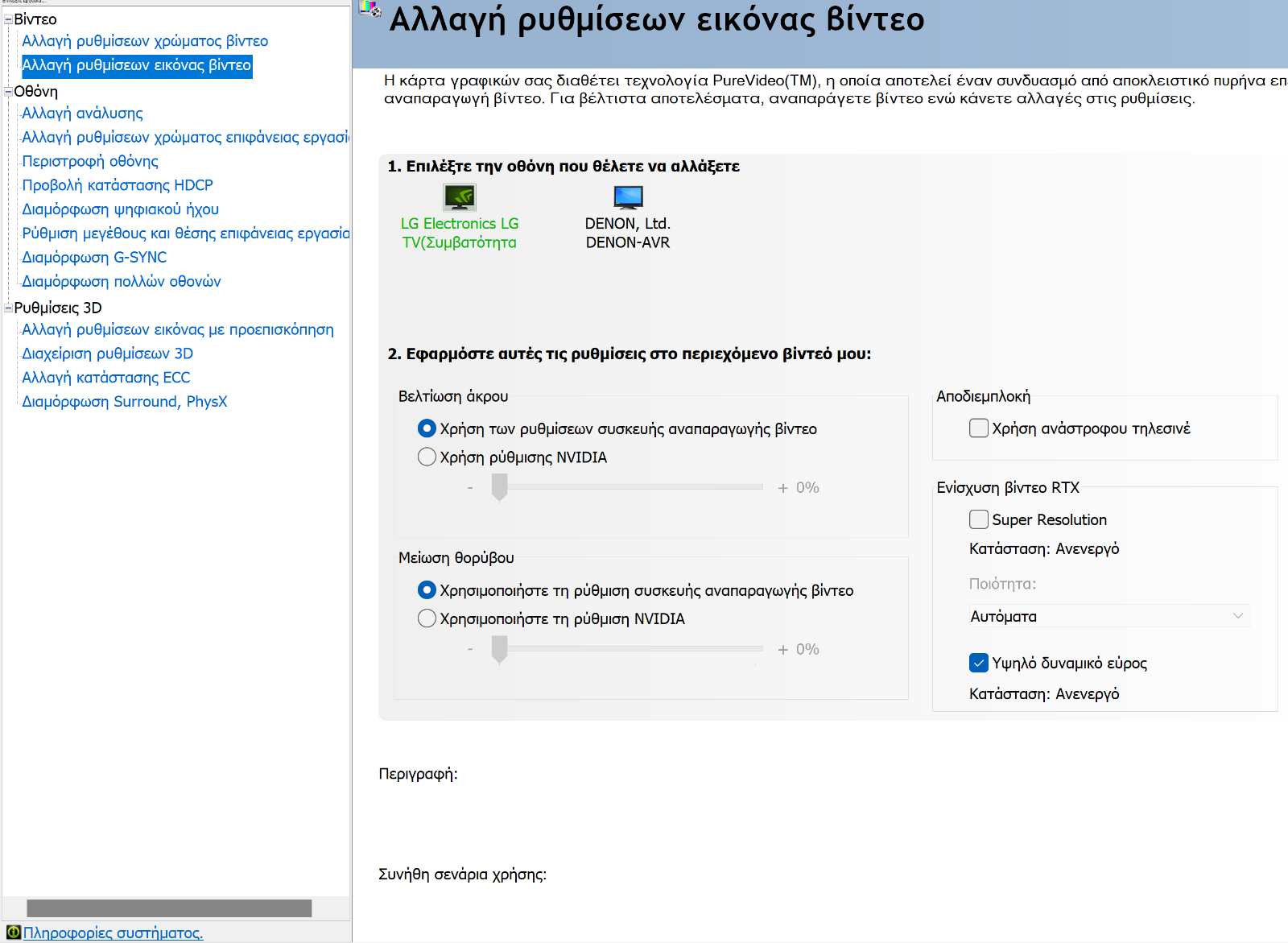This screenshot has height=943, width=1288.
Task: Open Διαχείριση ρυθμίσεων 3D page
Action: 108,354
